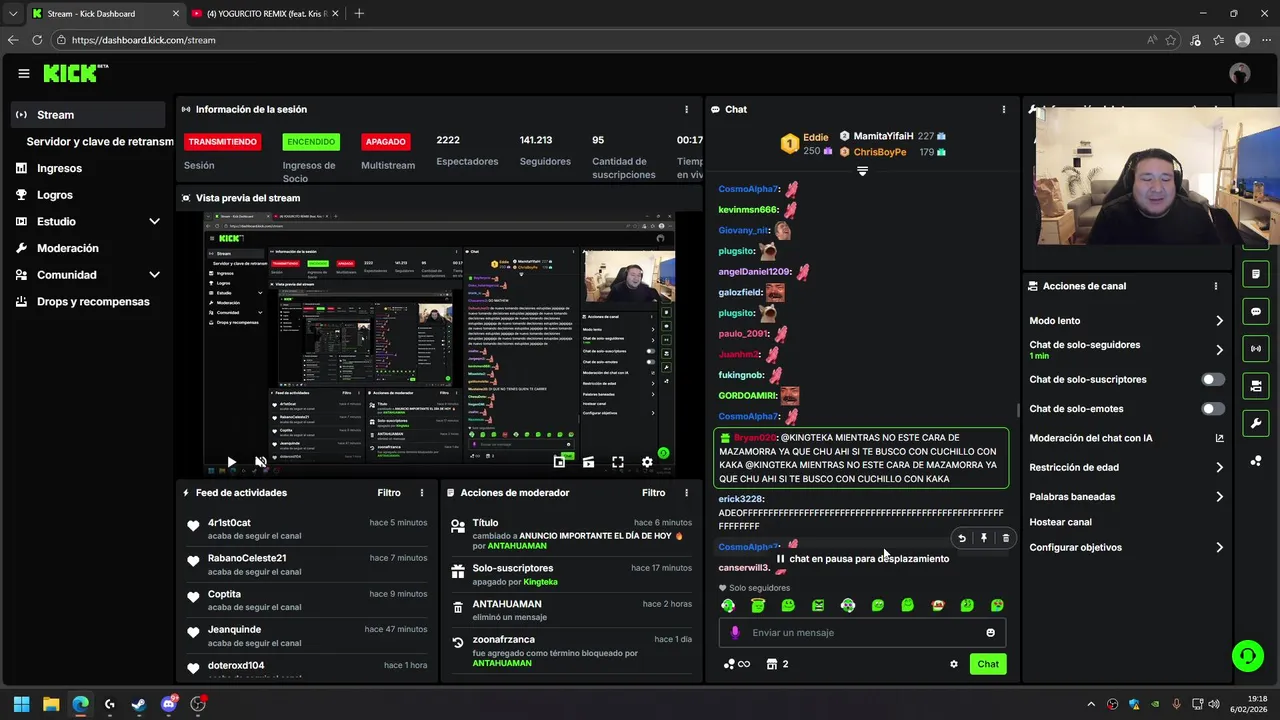
Task: Open Filtro in Acciones de moderador
Action: tap(653, 493)
